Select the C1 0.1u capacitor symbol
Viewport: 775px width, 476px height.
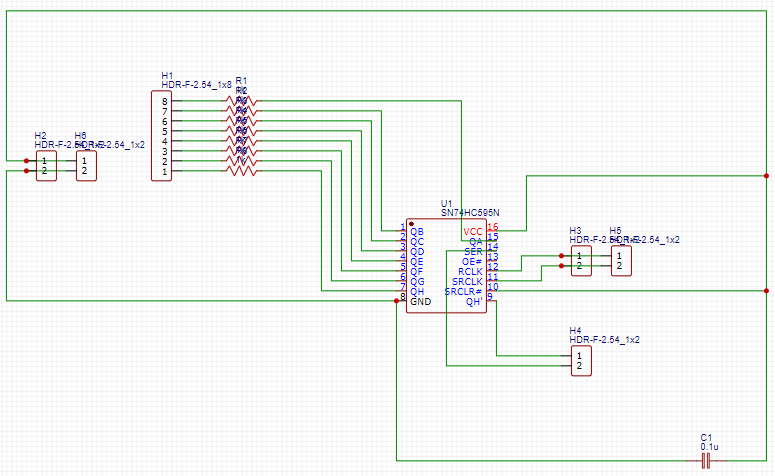(706, 461)
